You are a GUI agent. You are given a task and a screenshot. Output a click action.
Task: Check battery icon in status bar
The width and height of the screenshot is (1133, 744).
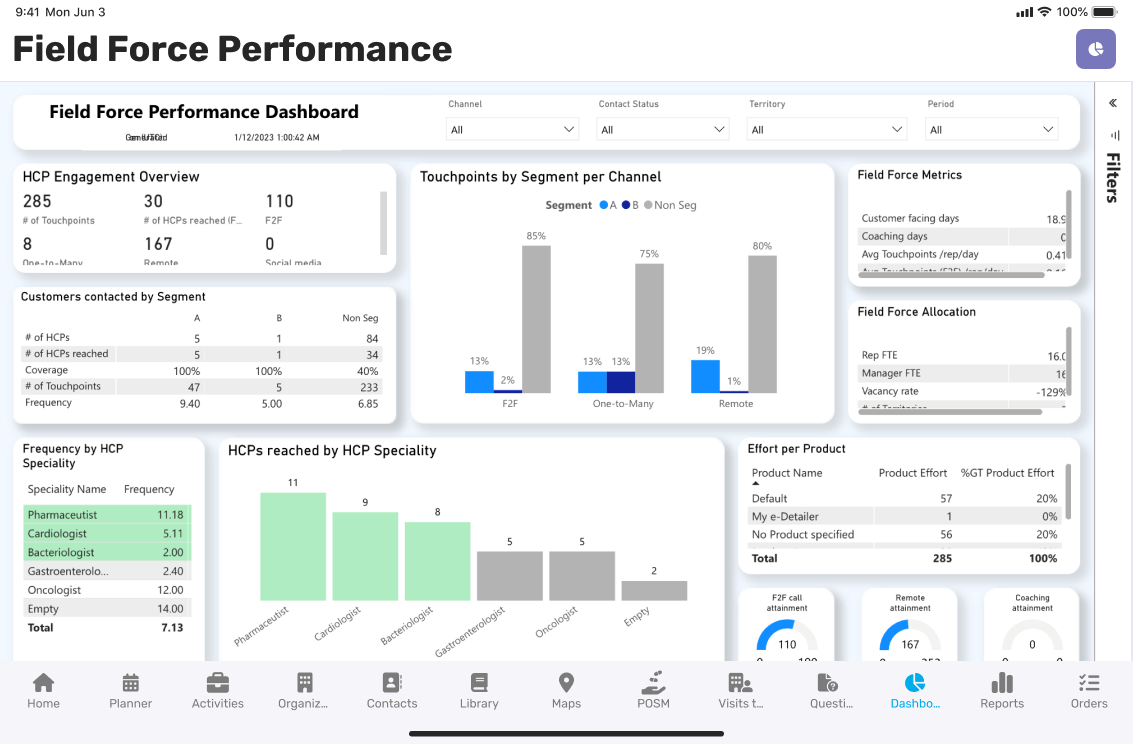(1104, 12)
